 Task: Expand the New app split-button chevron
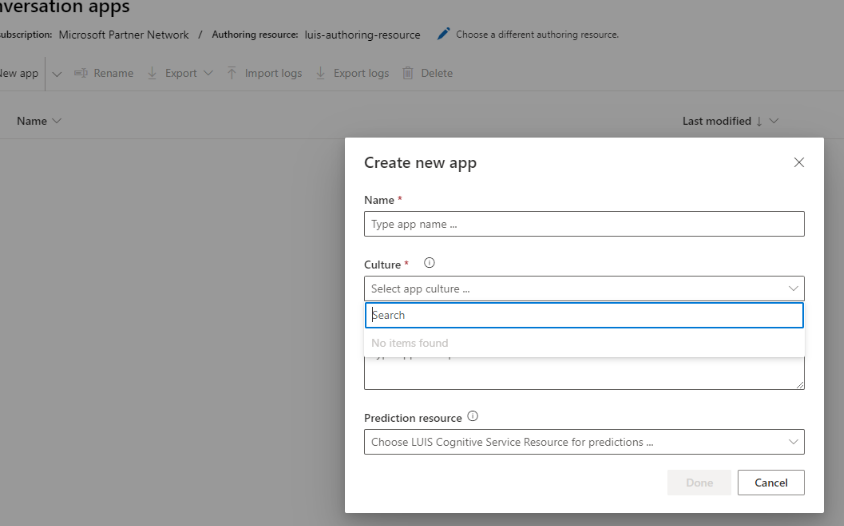click(x=56, y=73)
